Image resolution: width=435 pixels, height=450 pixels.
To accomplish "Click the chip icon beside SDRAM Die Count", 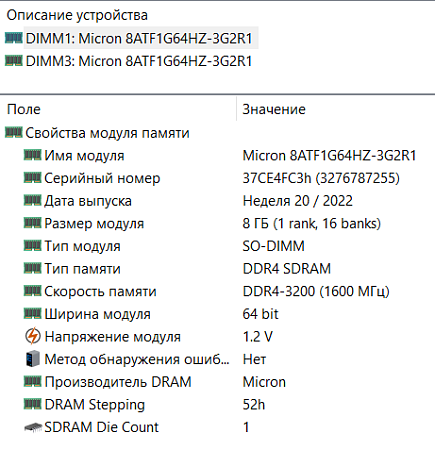I will point(33,427).
